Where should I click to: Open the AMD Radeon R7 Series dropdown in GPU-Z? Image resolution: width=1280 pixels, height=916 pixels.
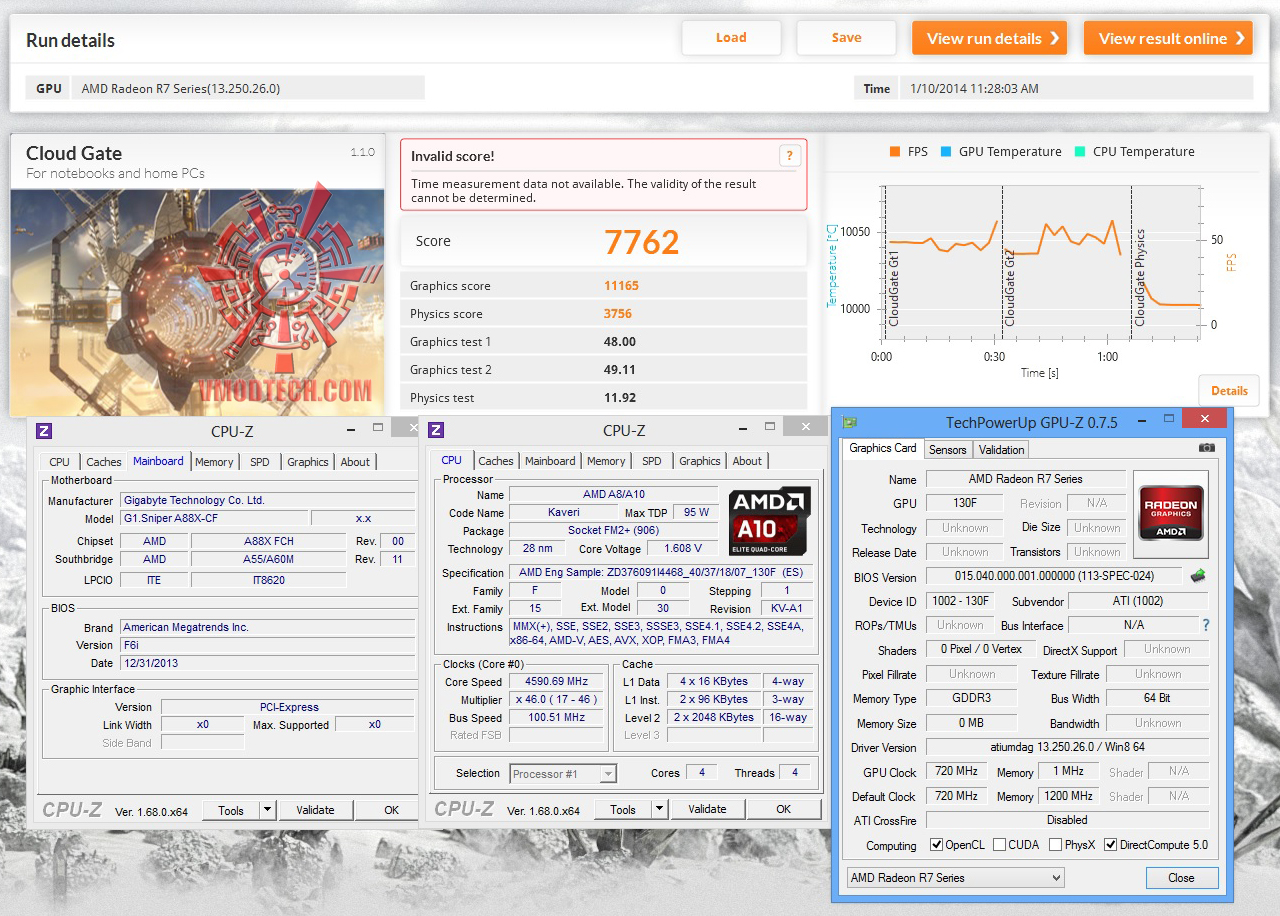955,878
